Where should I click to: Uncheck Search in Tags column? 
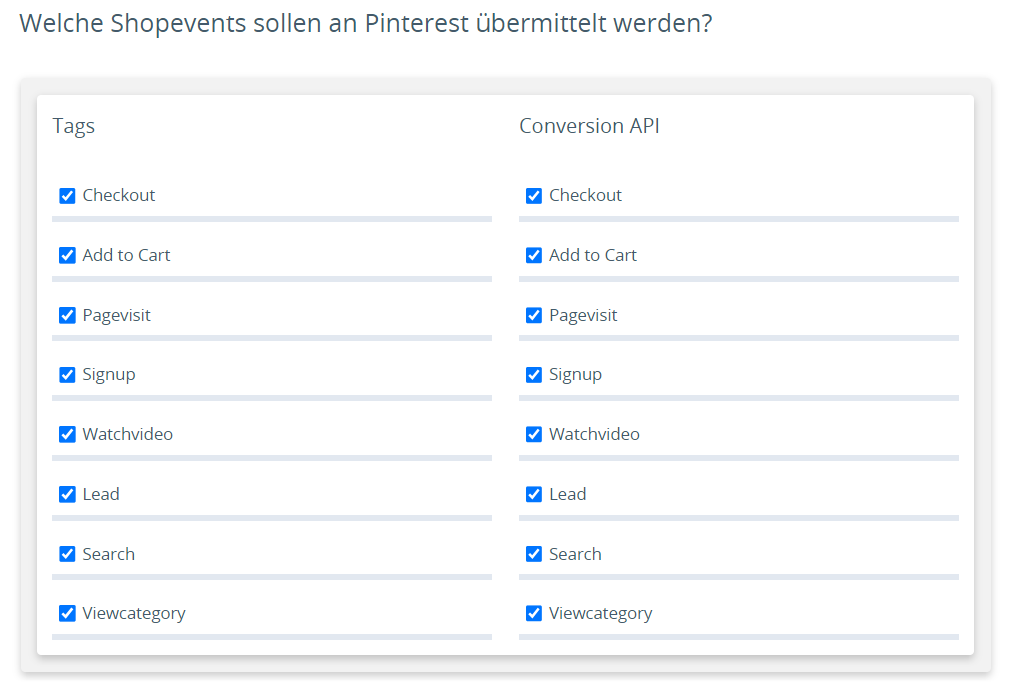(x=67, y=554)
